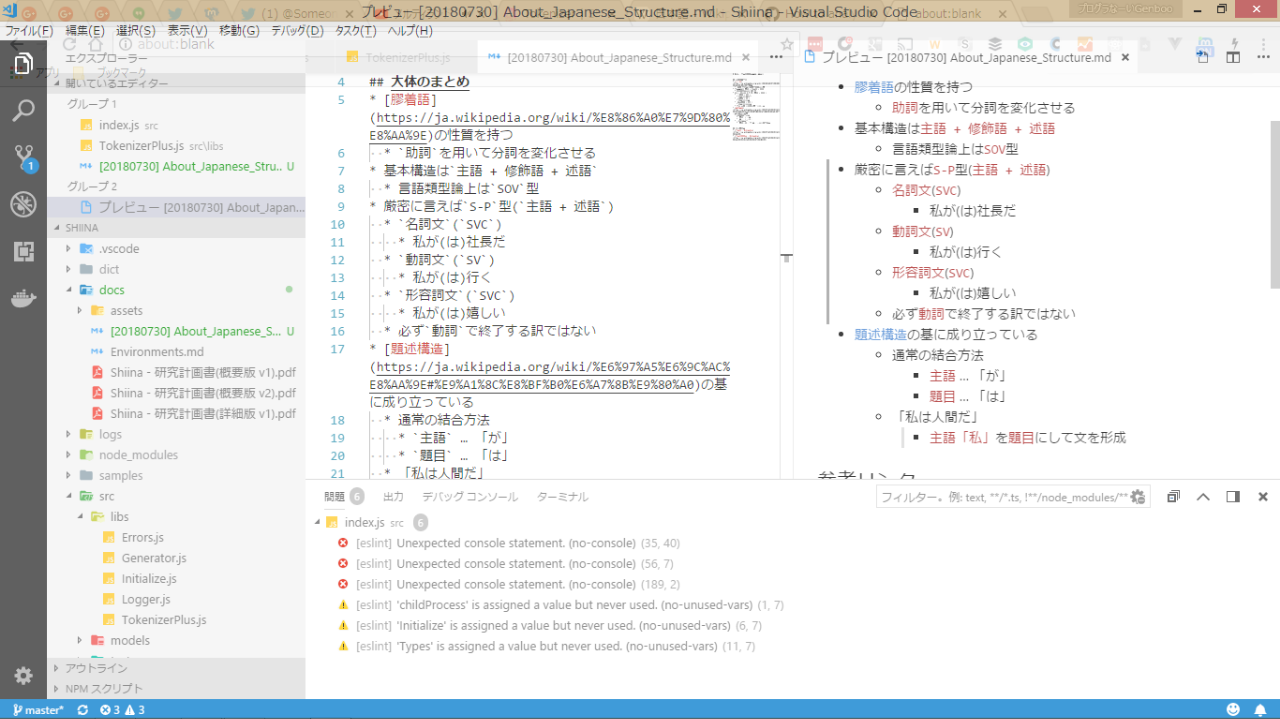Open the デバッグ(D) menu
This screenshot has width=1280, height=719.
(x=297, y=31)
